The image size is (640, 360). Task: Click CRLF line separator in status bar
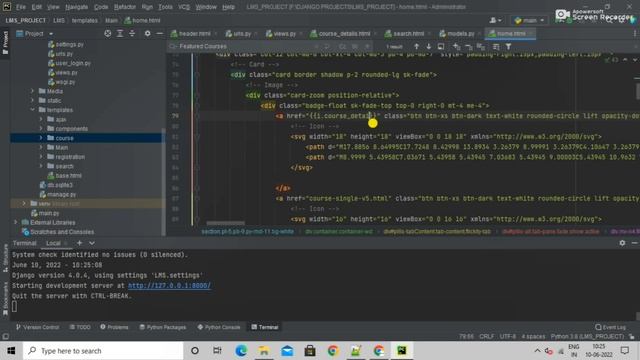[x=487, y=336]
